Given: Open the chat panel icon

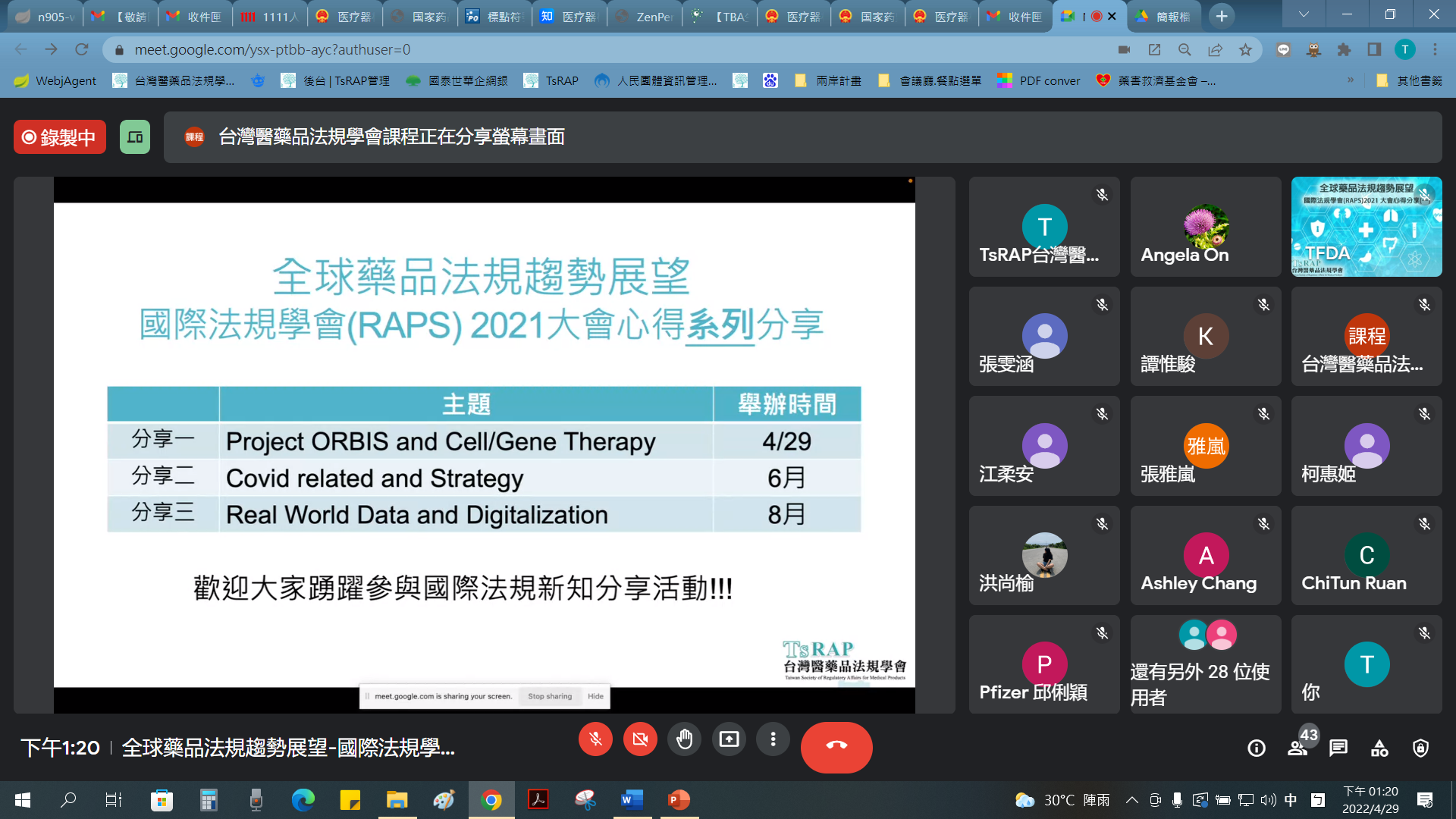Looking at the screenshot, I should [1338, 748].
